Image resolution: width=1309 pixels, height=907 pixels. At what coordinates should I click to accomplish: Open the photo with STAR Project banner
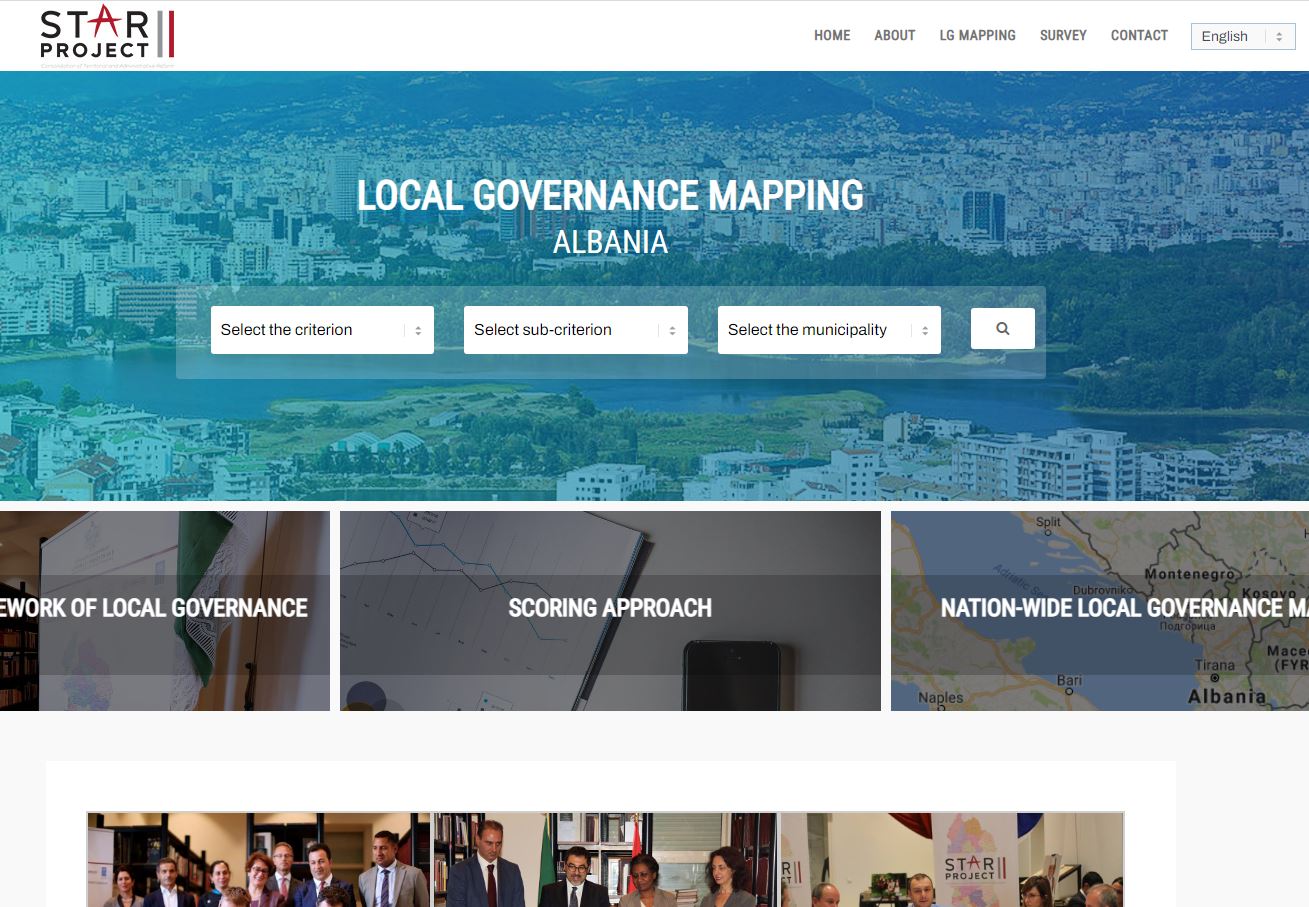(x=952, y=860)
